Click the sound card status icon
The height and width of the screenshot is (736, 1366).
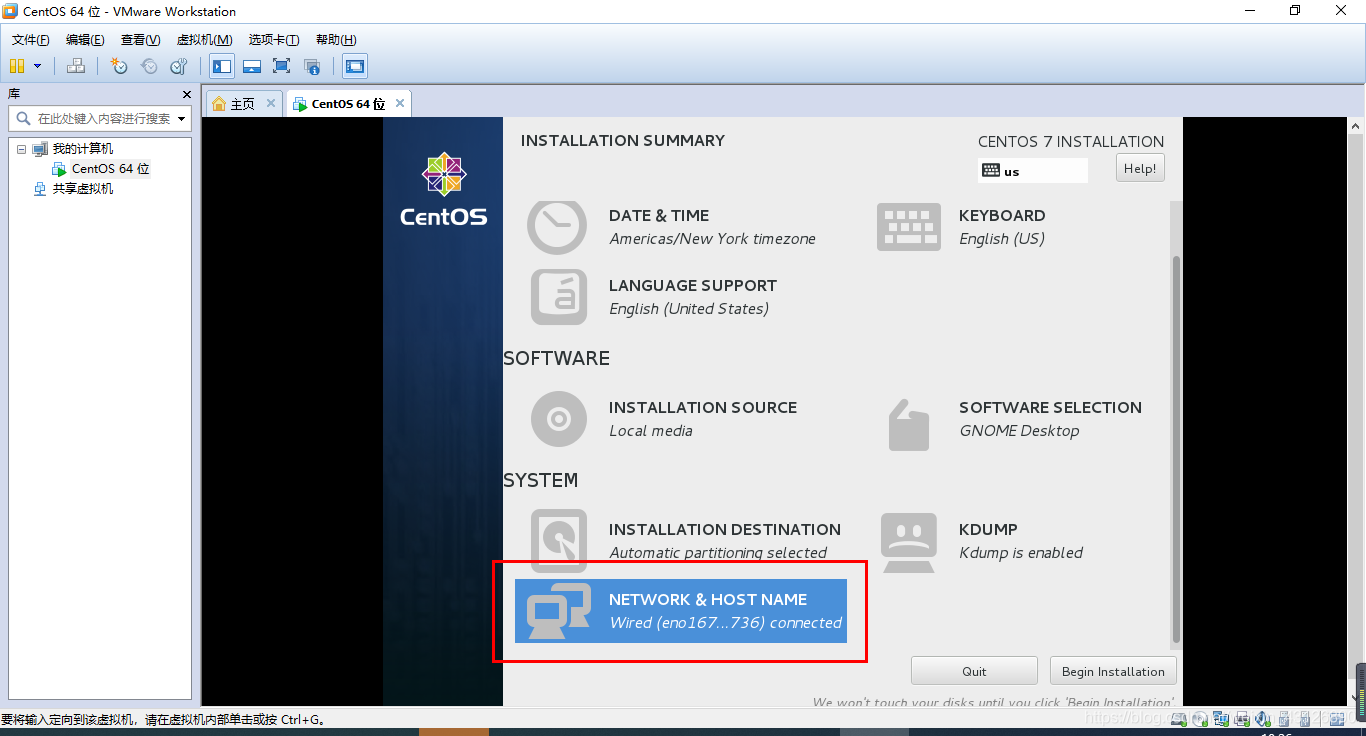1262,719
